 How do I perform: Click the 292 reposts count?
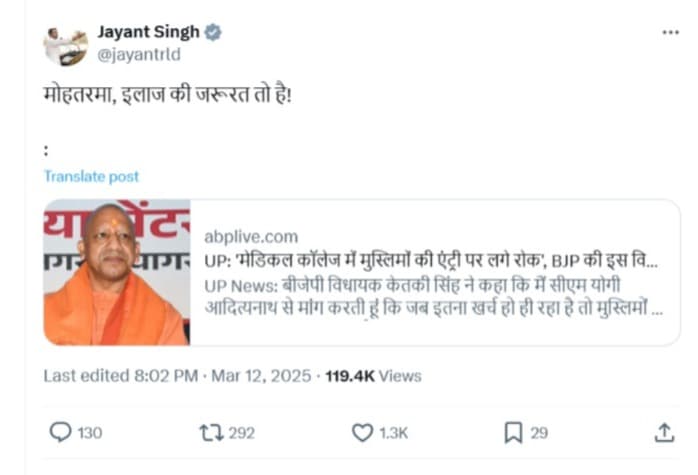tap(241, 433)
